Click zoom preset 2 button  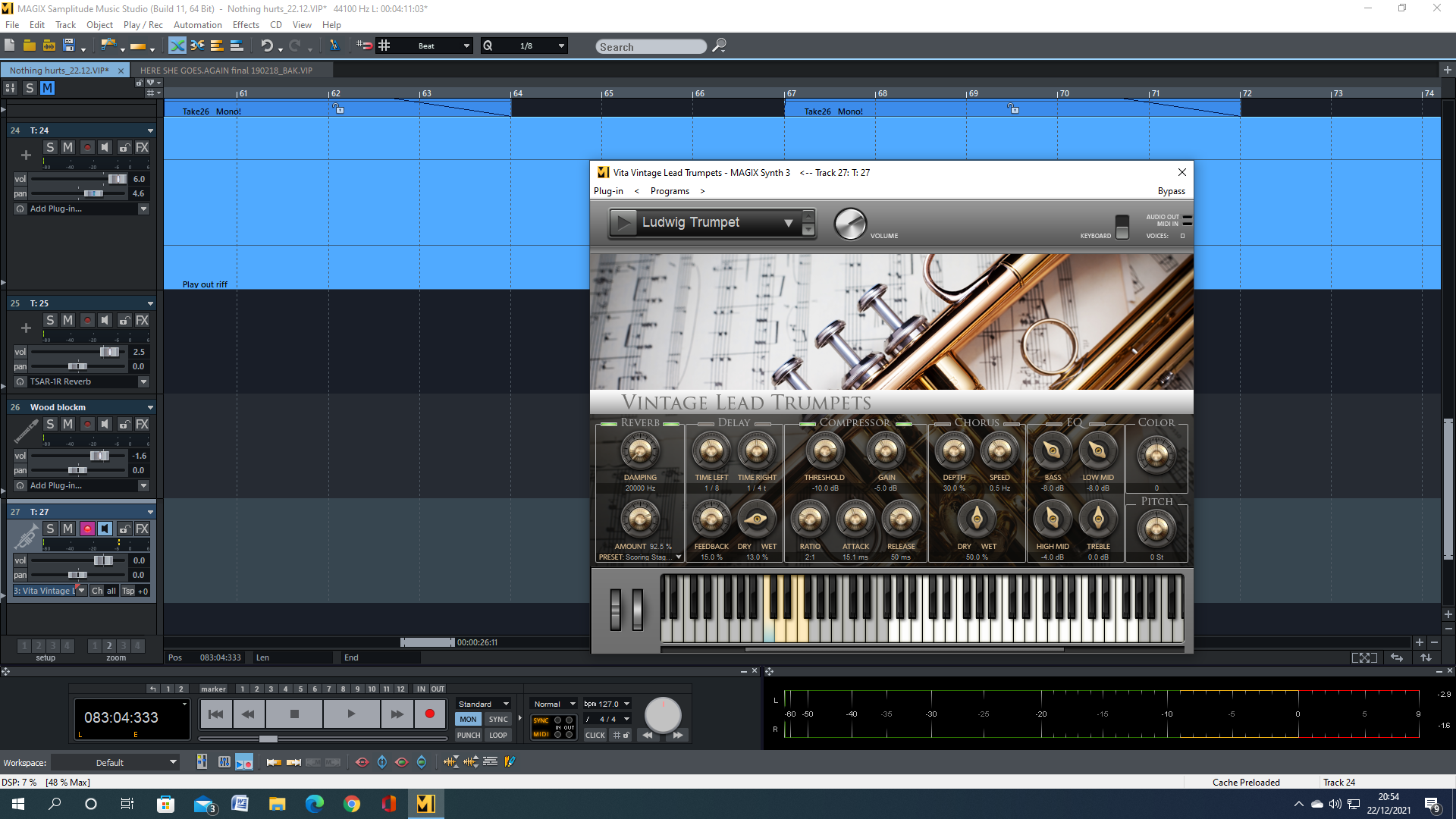tap(109, 646)
